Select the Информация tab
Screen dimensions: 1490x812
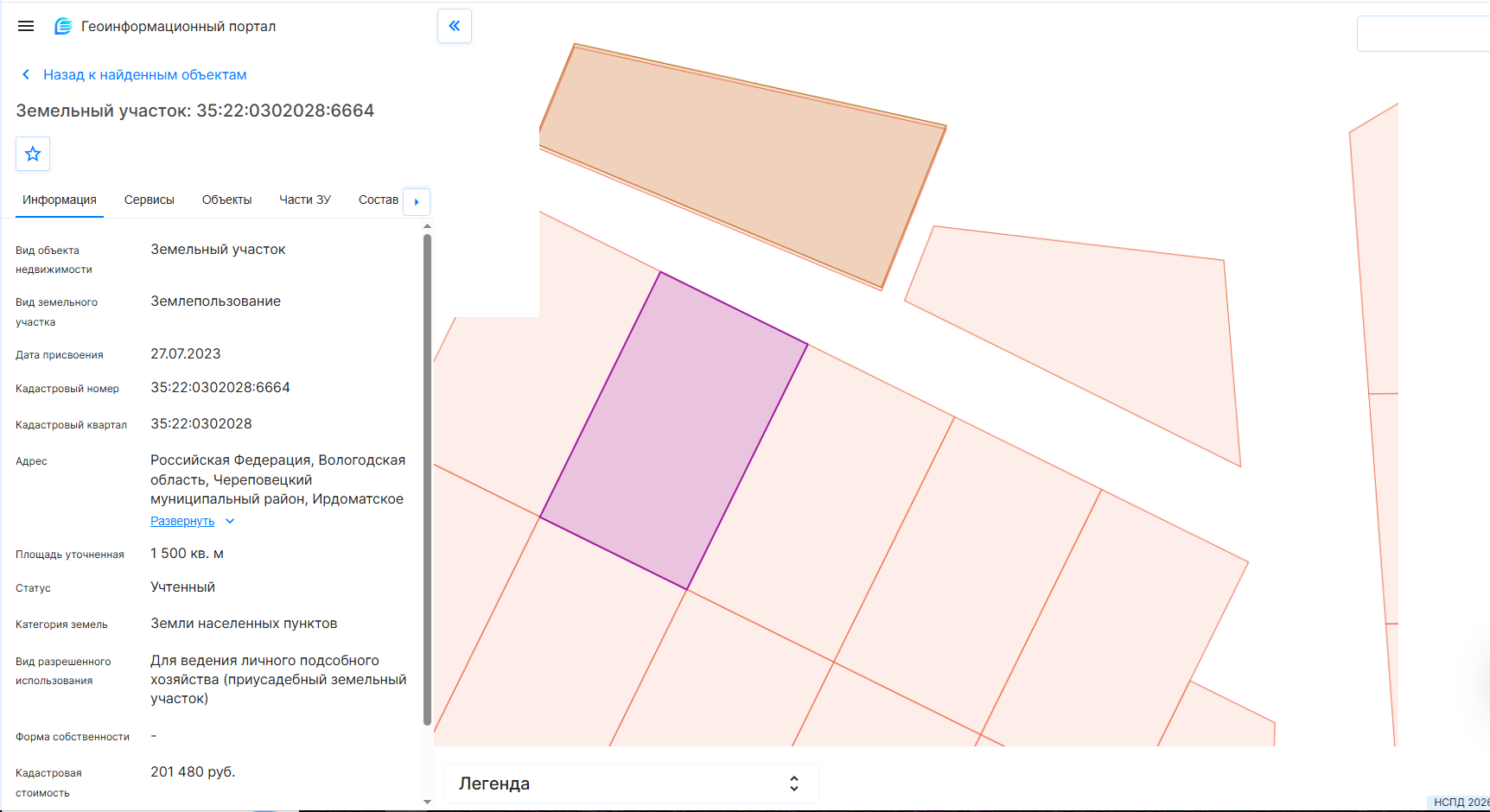coord(60,200)
